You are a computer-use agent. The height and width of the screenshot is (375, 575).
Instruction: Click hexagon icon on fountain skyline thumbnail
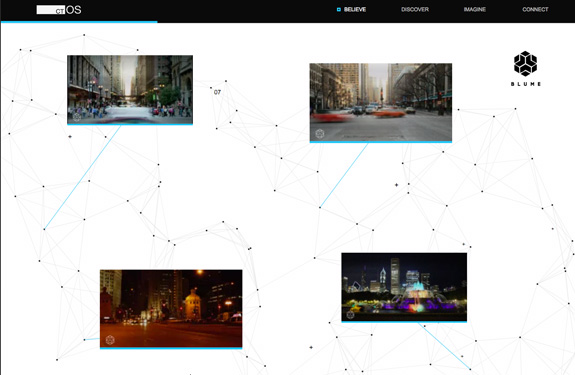pyautogui.click(x=351, y=315)
